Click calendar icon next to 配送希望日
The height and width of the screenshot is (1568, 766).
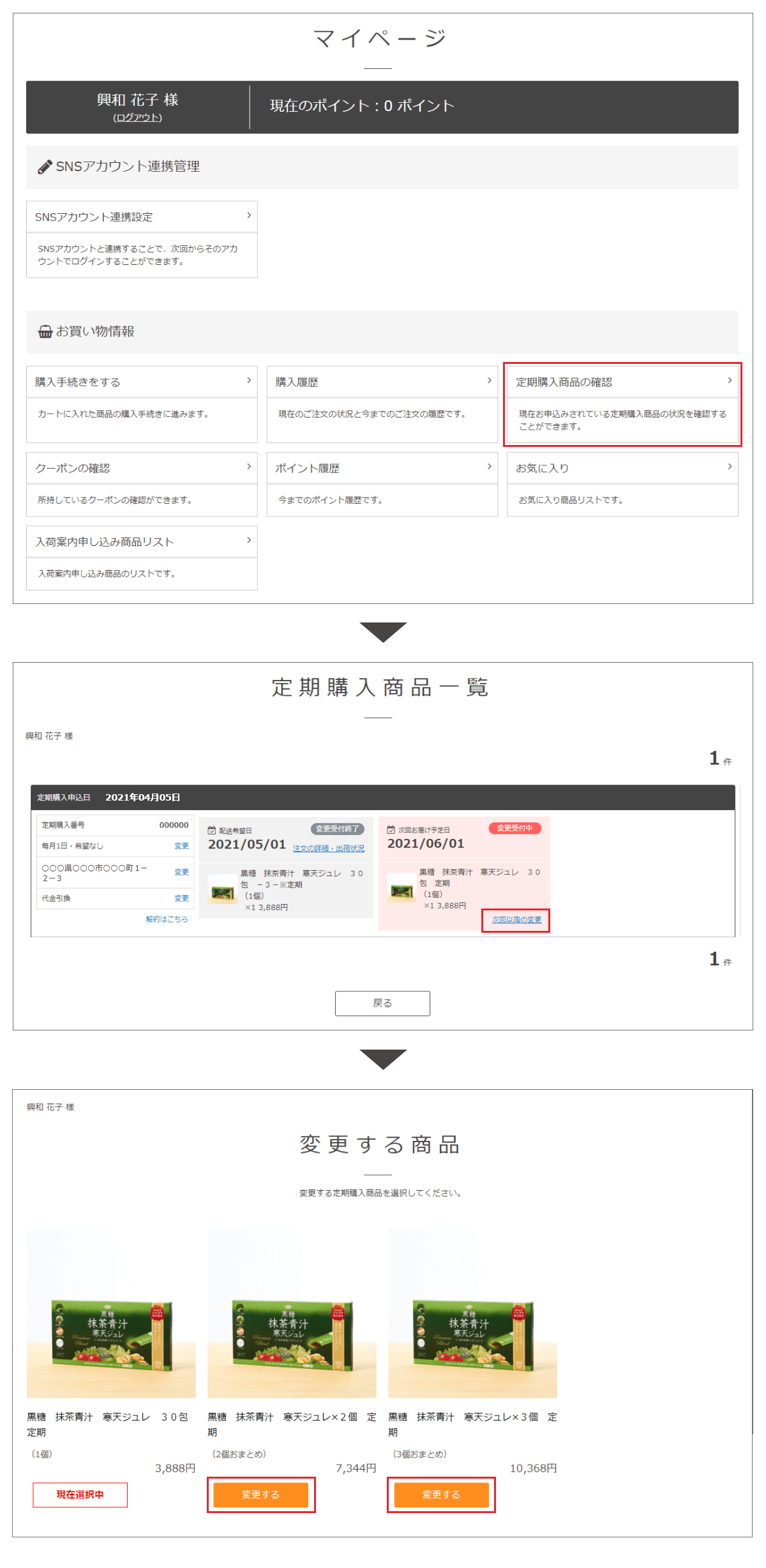point(212,830)
